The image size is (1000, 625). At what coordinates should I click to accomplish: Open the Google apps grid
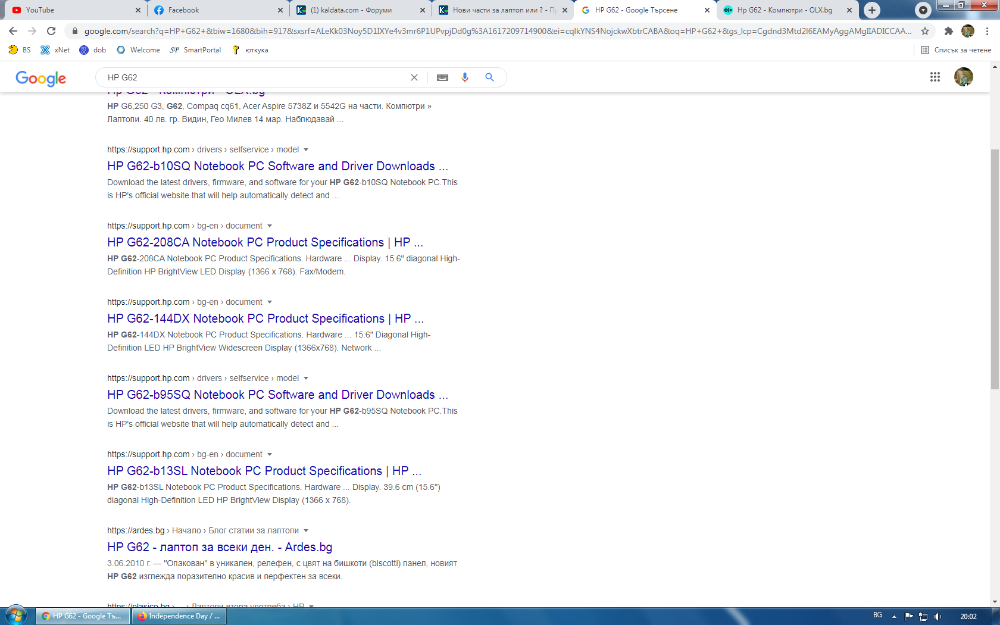pyautogui.click(x=935, y=77)
